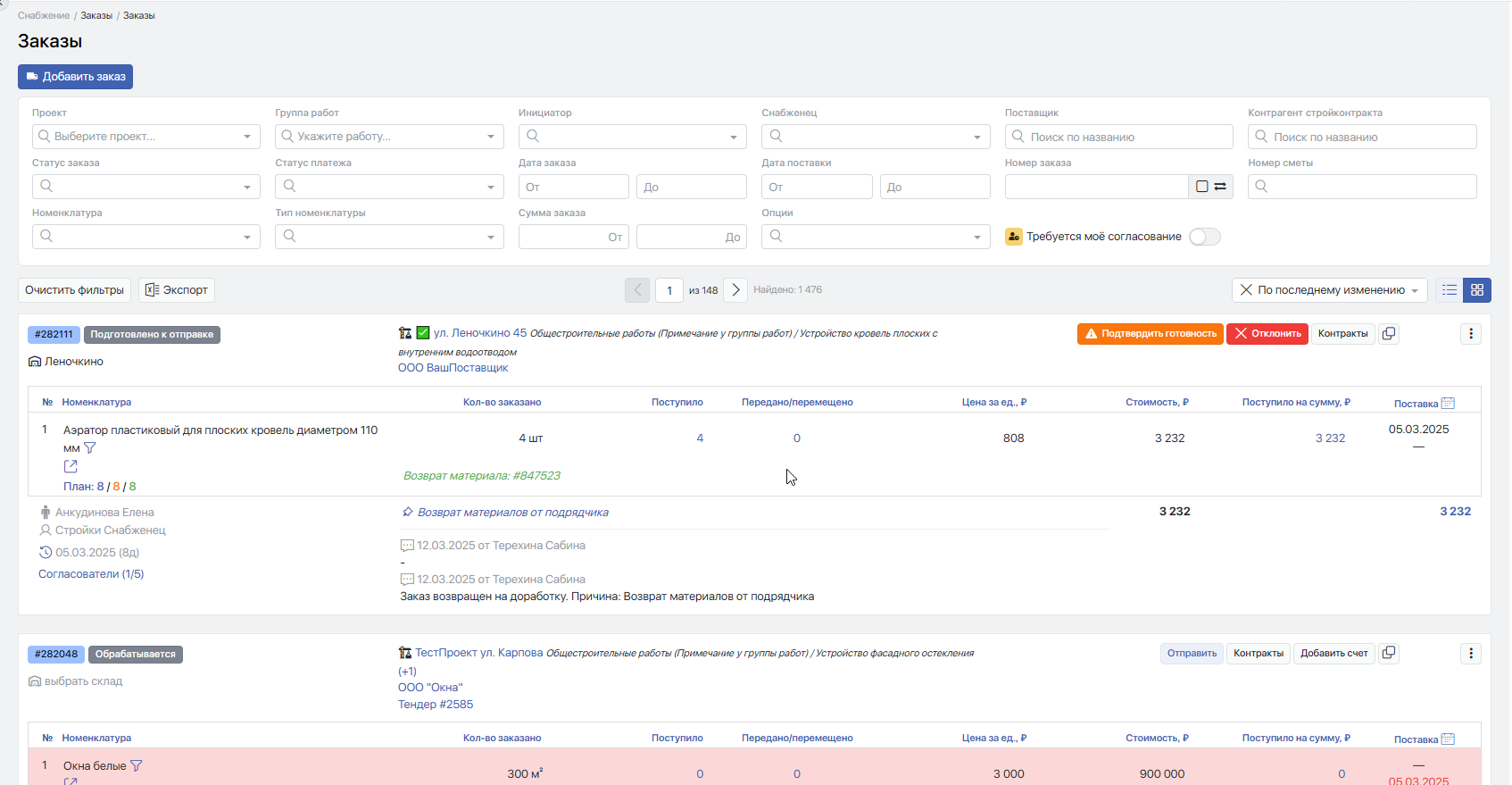The width and height of the screenshot is (1512, 785).
Task: Open sort dropdown По последнему изменению
Action: pyautogui.click(x=1330, y=290)
